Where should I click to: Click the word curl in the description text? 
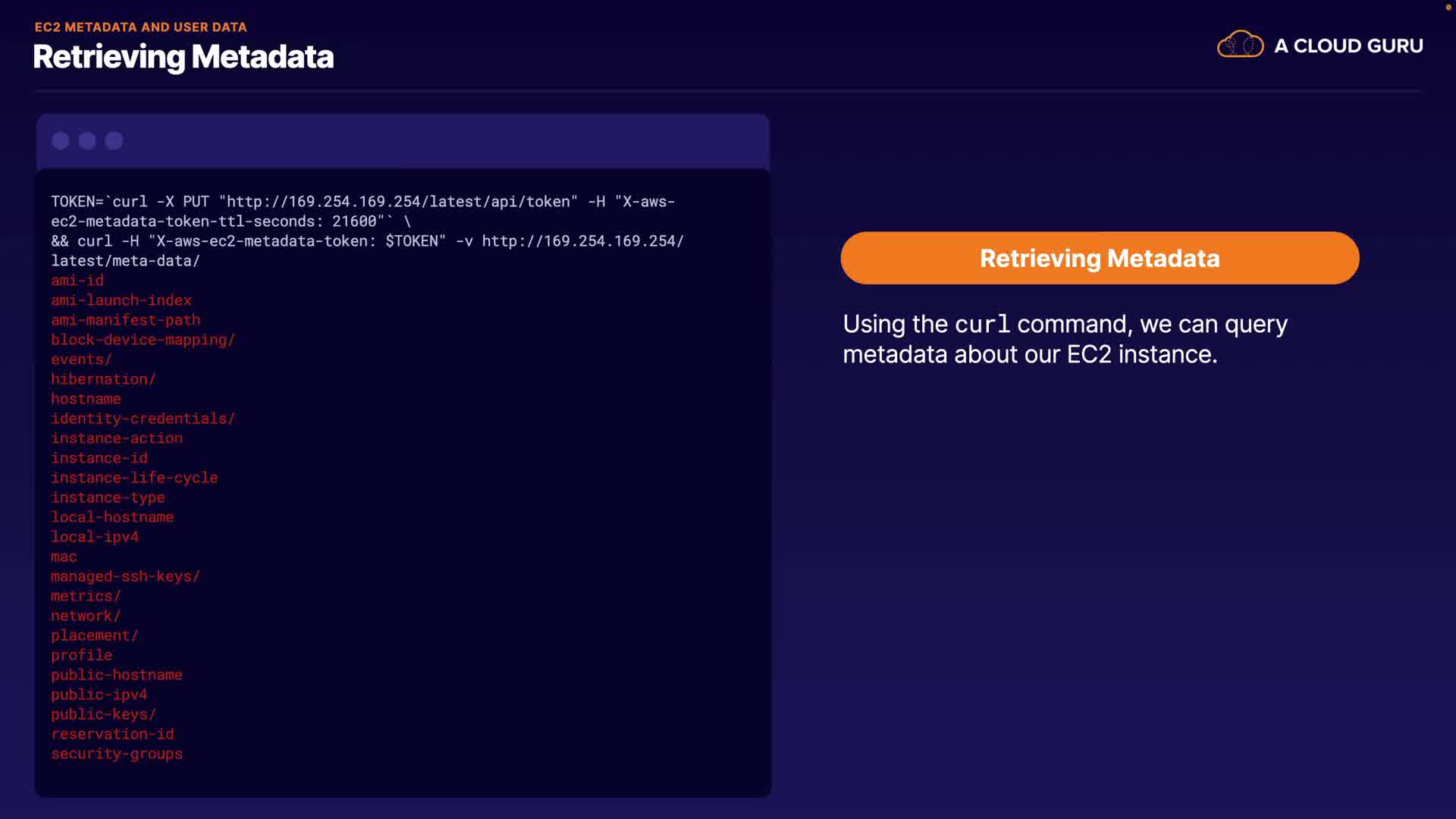point(982,325)
